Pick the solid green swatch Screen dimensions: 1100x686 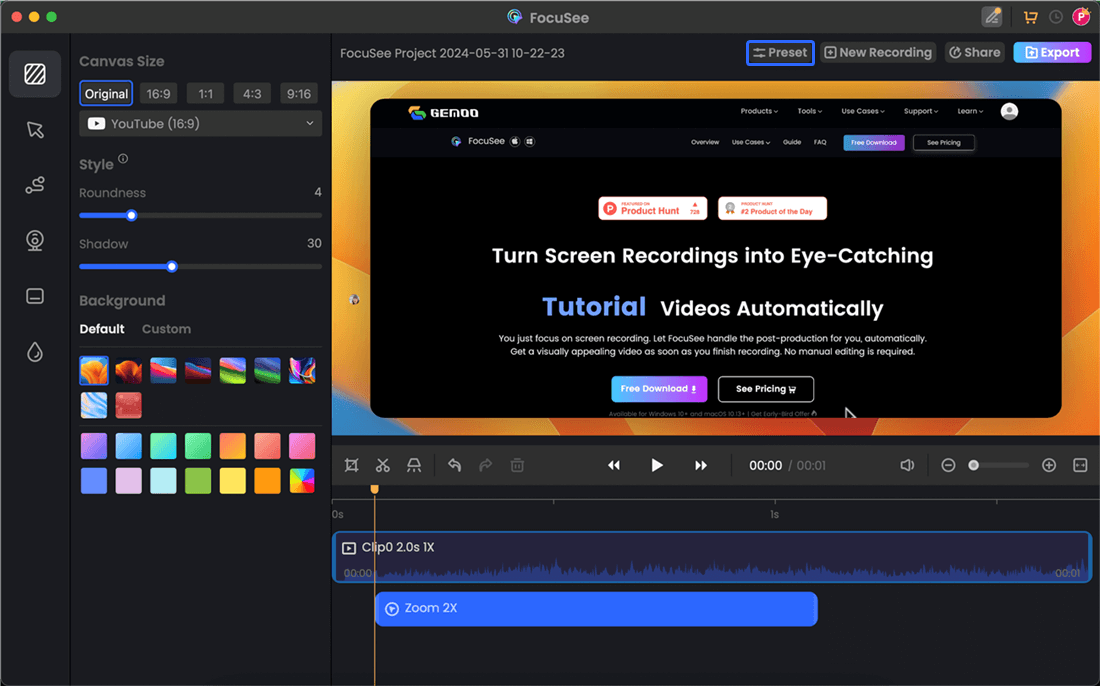coord(198,480)
